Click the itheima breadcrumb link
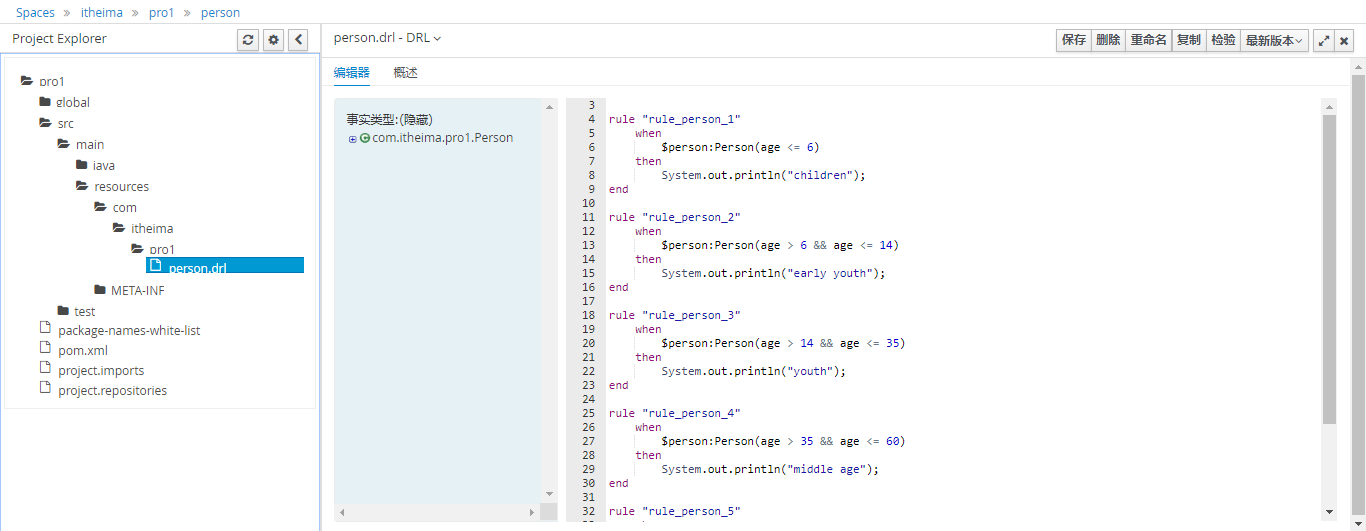Viewport: 1366px width, 531px height. [101, 13]
